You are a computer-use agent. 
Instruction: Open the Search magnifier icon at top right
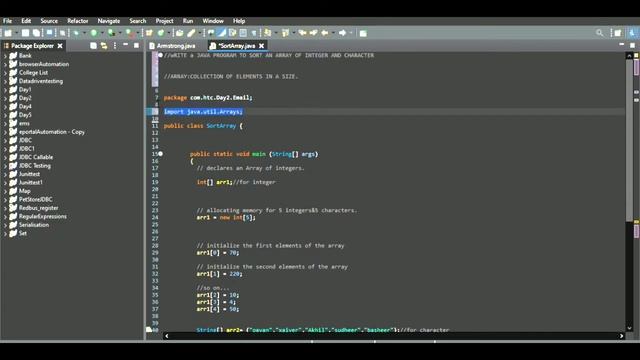(x=600, y=33)
